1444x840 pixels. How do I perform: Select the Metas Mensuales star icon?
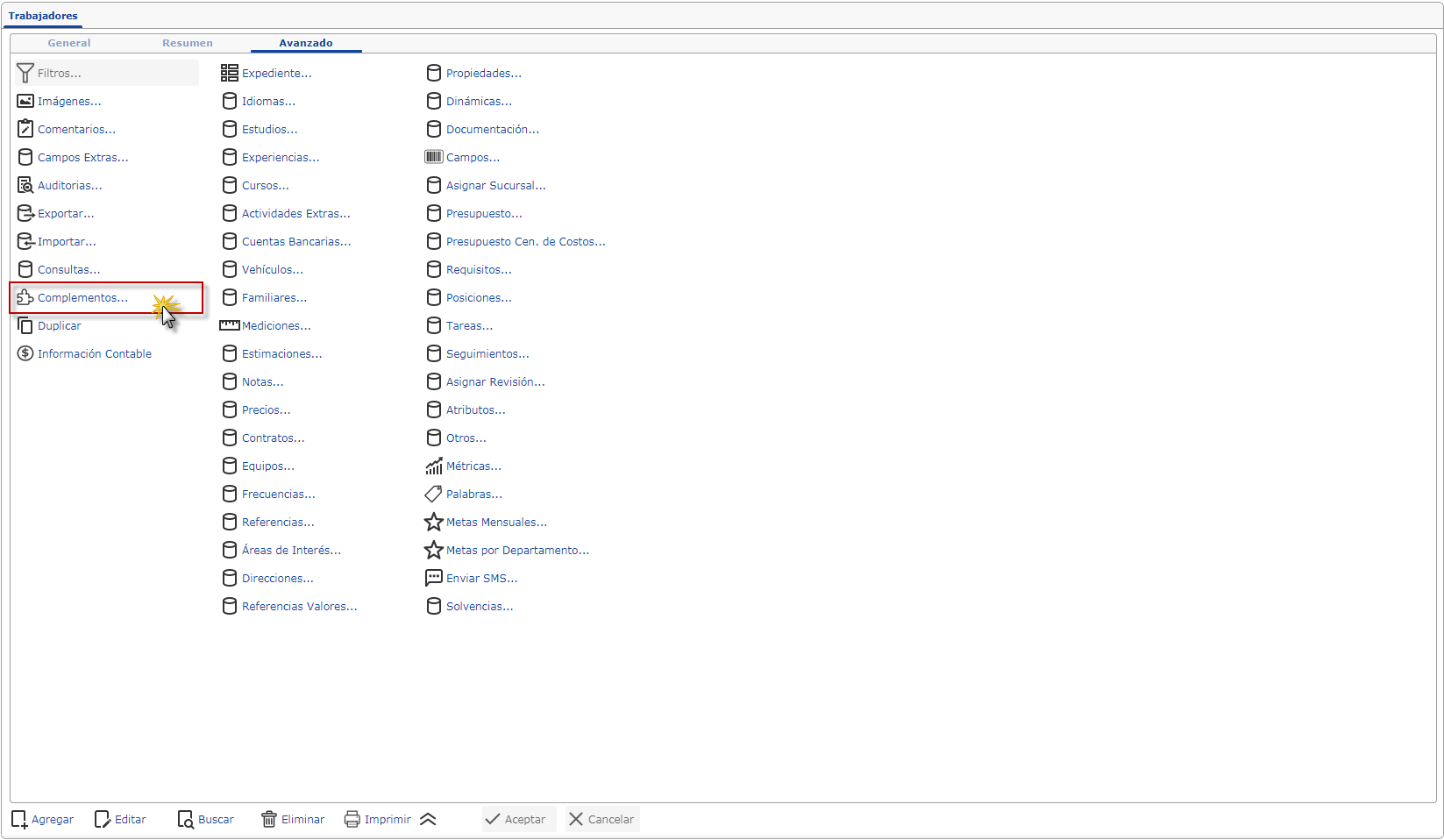point(433,523)
